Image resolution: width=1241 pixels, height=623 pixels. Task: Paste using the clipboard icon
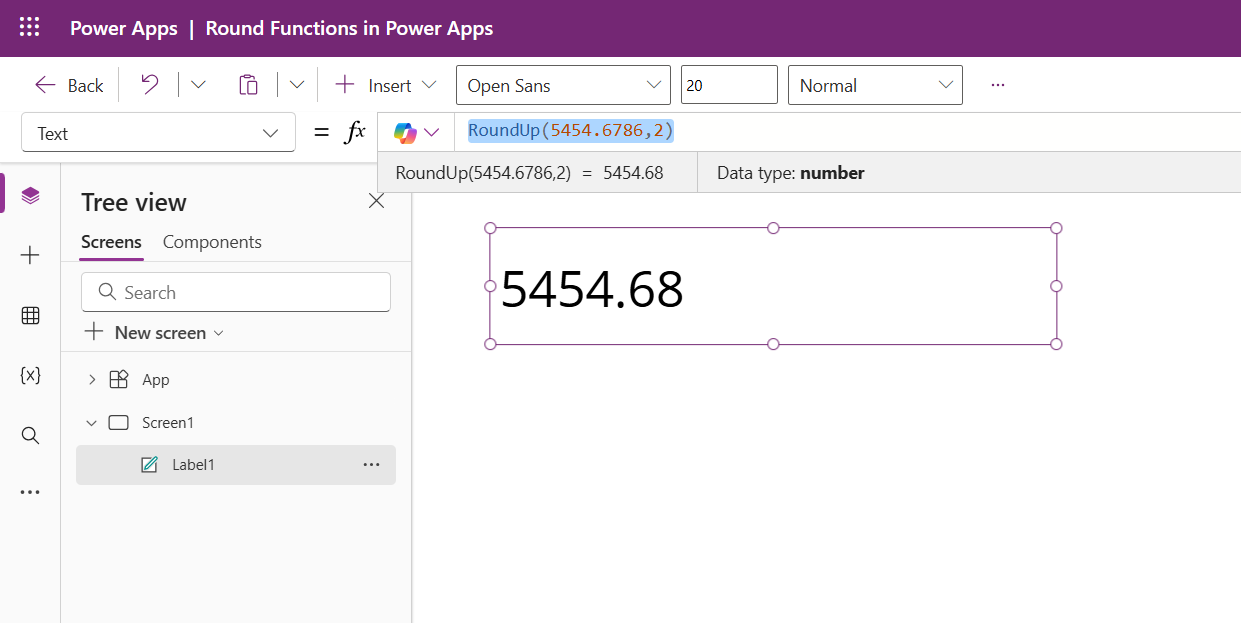(248, 84)
